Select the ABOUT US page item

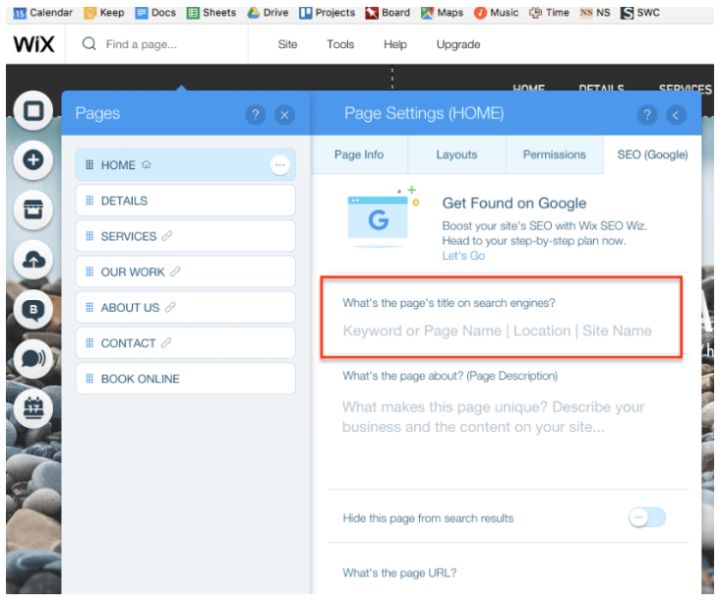point(186,308)
